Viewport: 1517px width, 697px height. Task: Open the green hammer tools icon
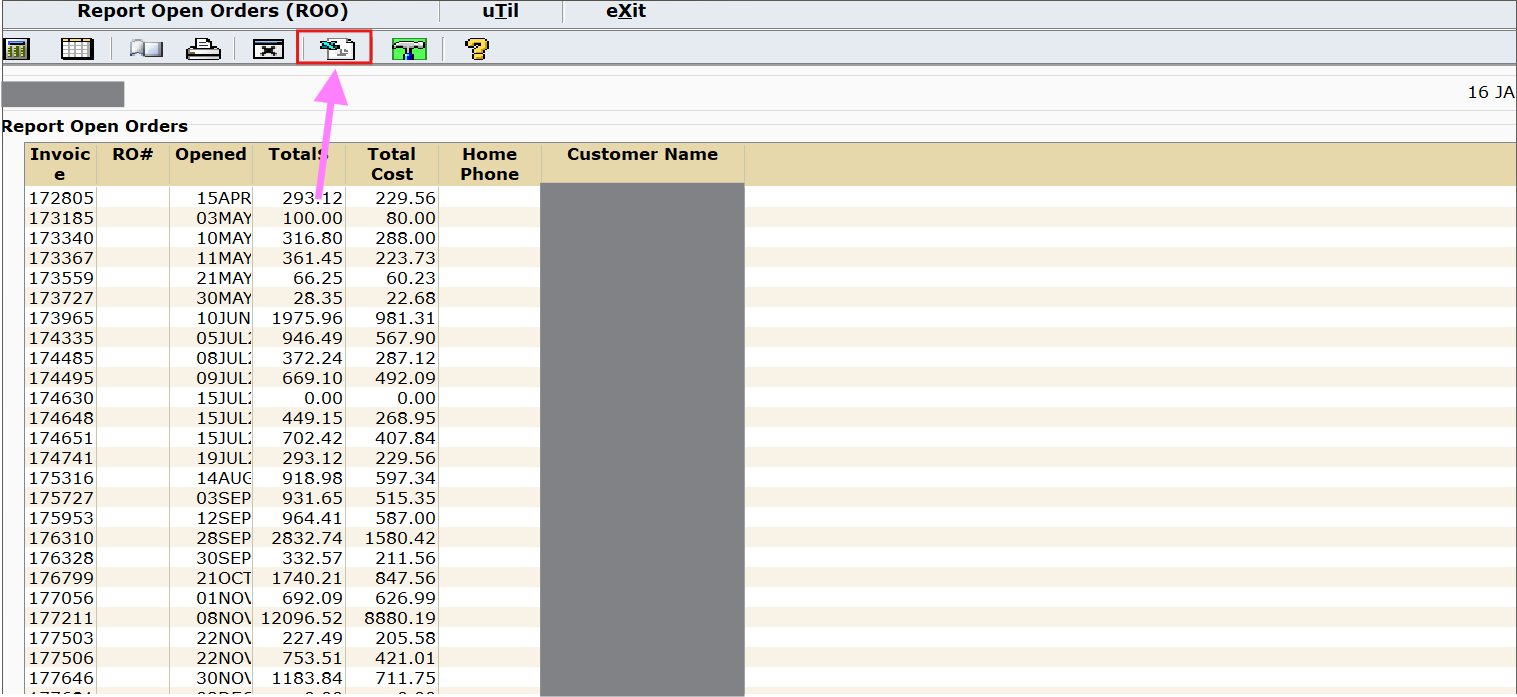(x=409, y=49)
